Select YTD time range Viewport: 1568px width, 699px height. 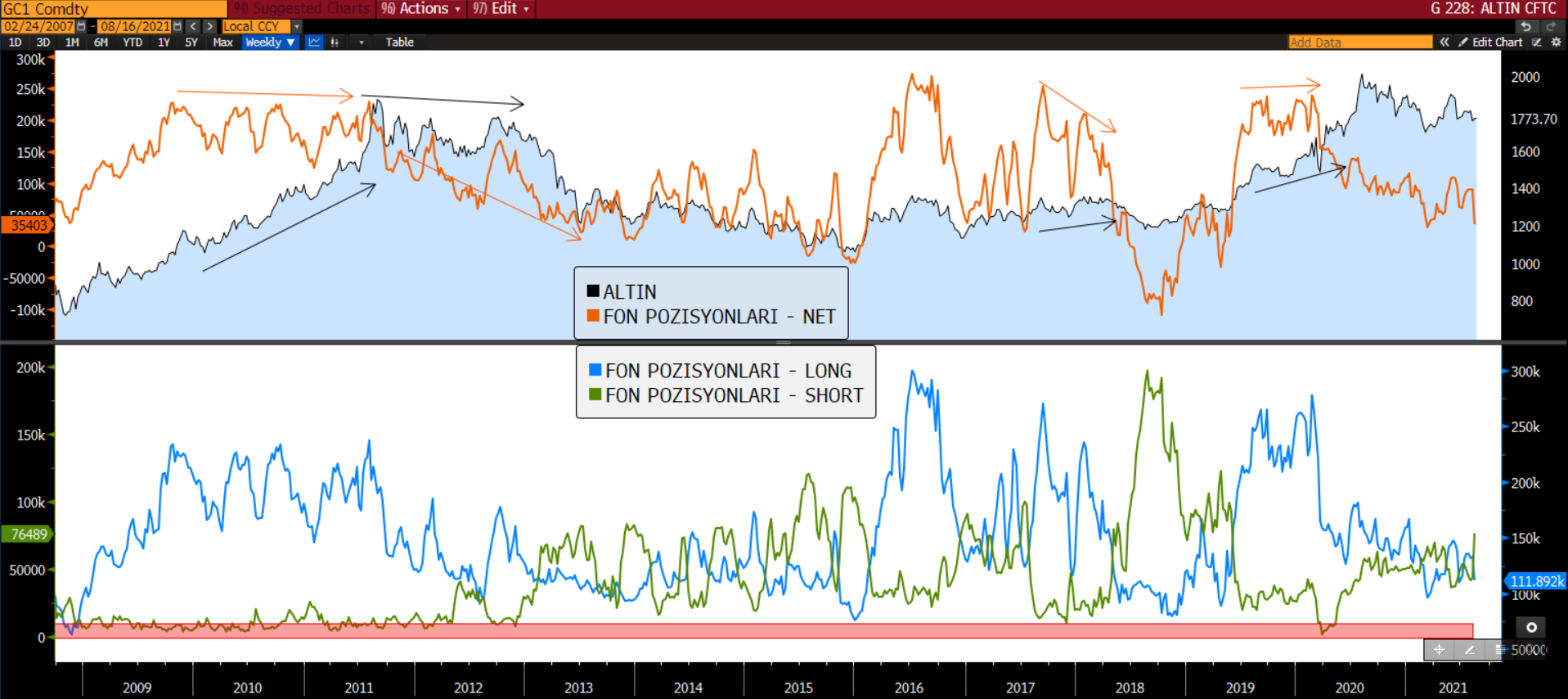coord(133,42)
